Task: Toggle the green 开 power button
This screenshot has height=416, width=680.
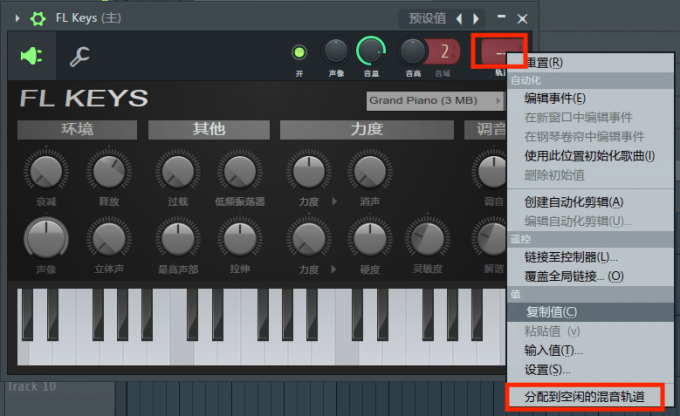Action: coord(299,52)
